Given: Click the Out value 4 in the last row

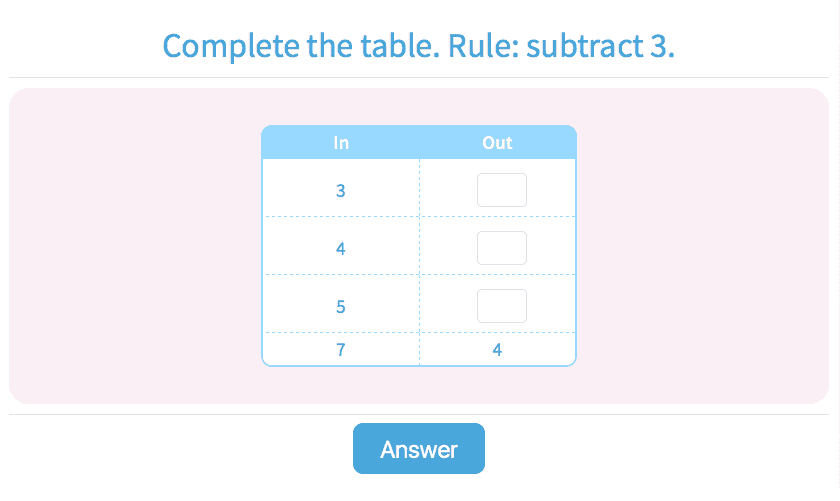Looking at the screenshot, I should click(x=497, y=350).
